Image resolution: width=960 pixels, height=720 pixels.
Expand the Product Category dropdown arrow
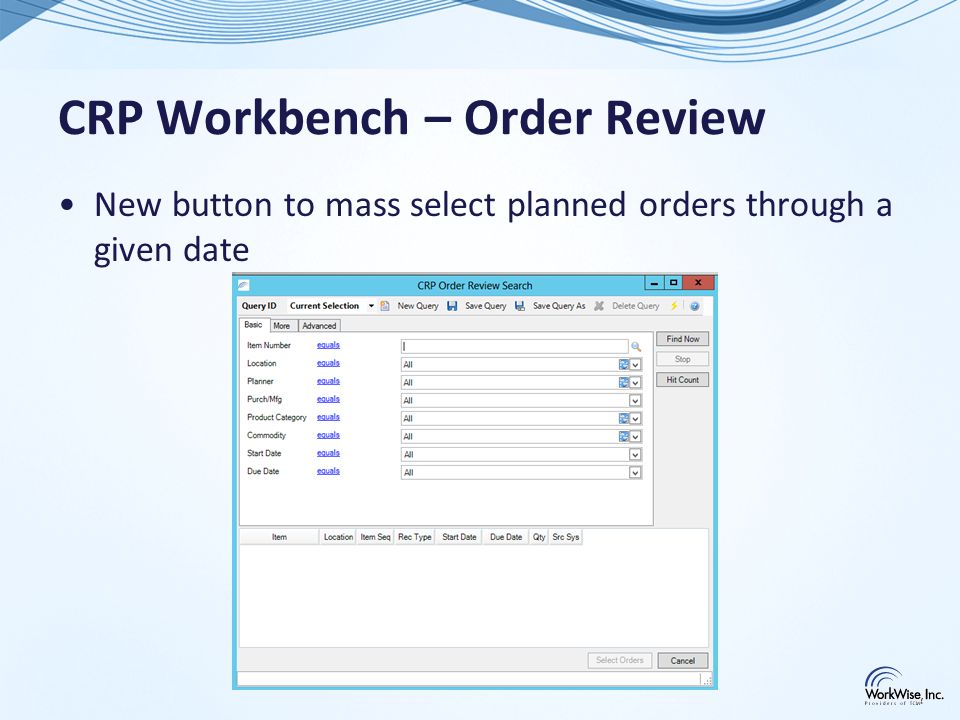coord(635,418)
